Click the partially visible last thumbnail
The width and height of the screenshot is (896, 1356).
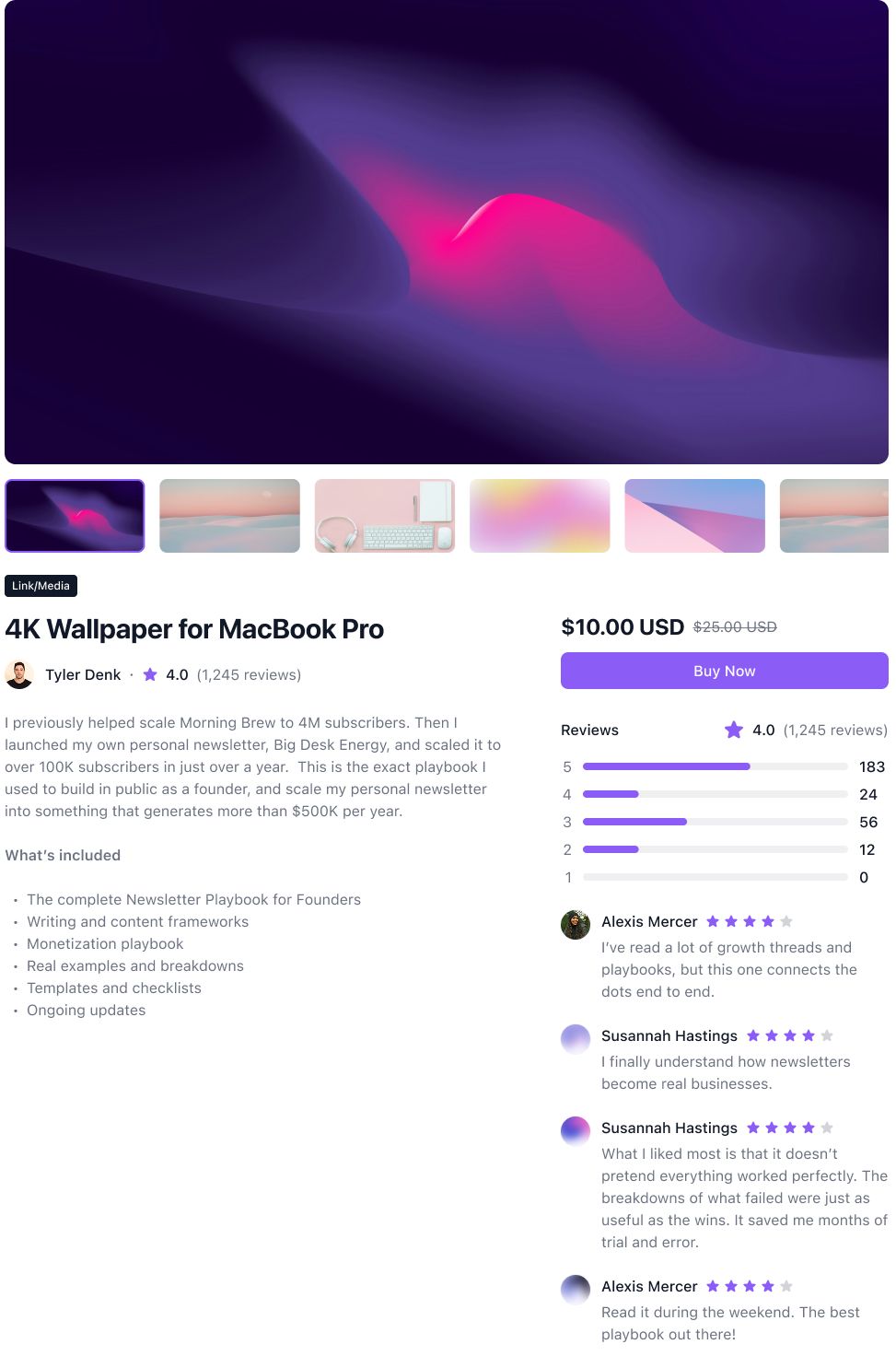pyautogui.click(x=834, y=516)
